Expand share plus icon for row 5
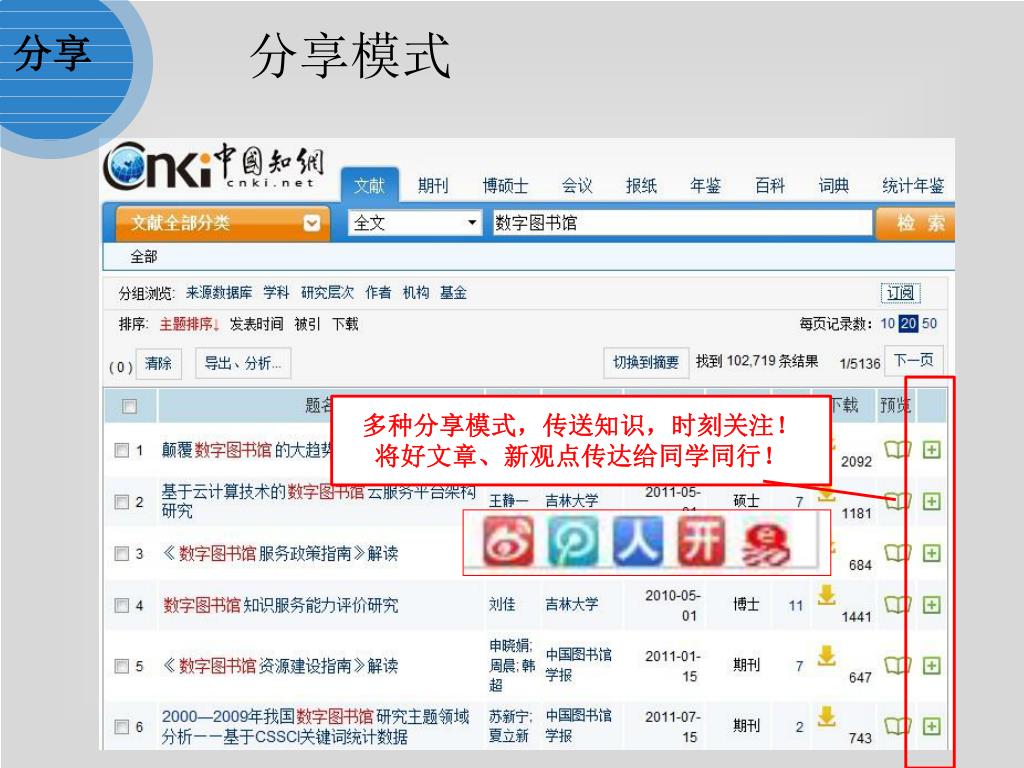The height and width of the screenshot is (768, 1024). pyautogui.click(x=931, y=665)
